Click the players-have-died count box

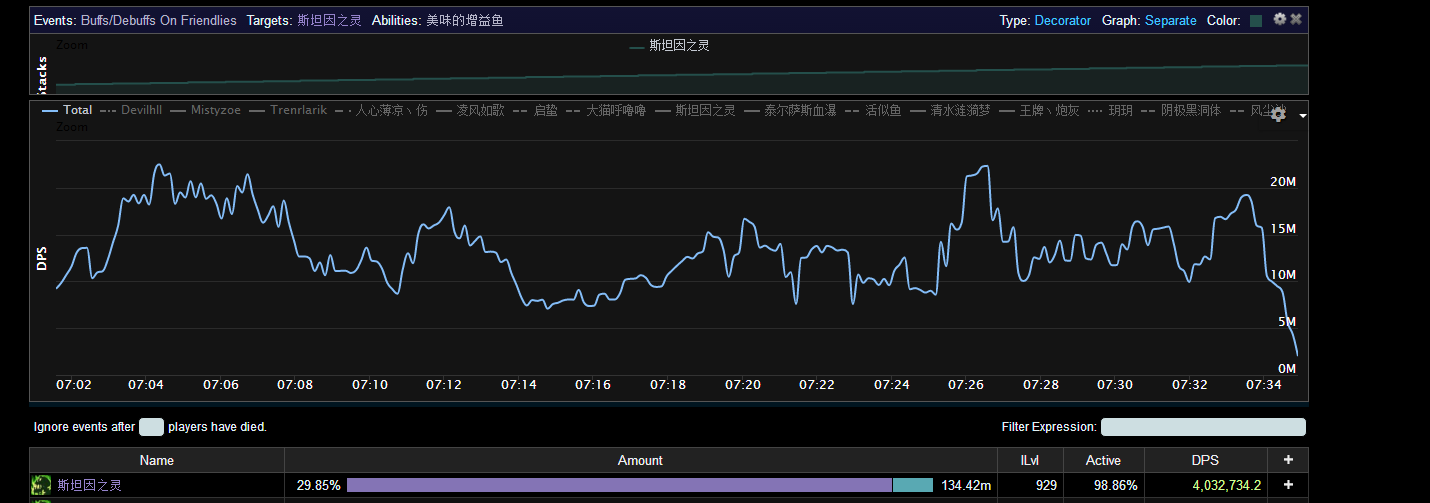click(151, 427)
